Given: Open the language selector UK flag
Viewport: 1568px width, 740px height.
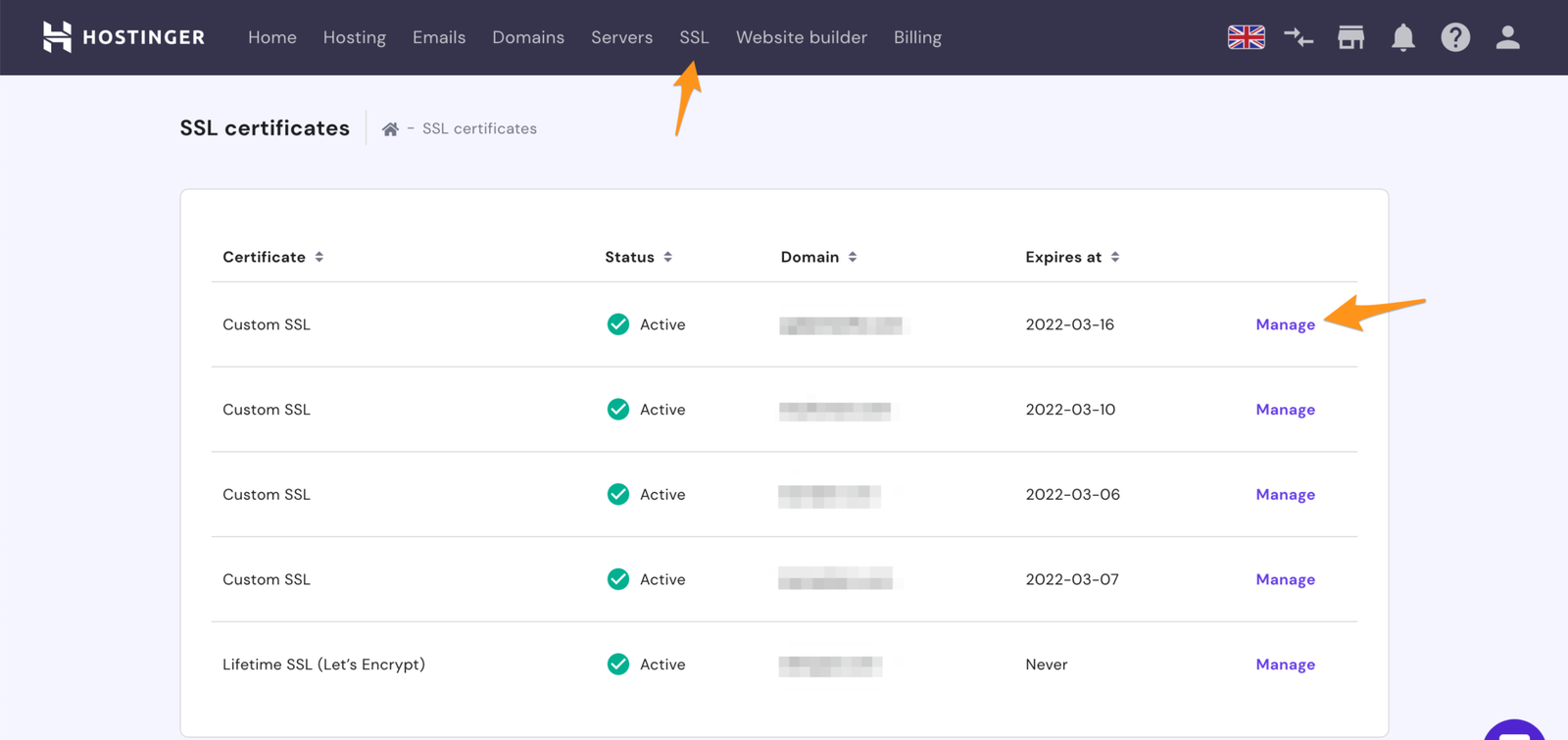Looking at the screenshot, I should (x=1246, y=37).
